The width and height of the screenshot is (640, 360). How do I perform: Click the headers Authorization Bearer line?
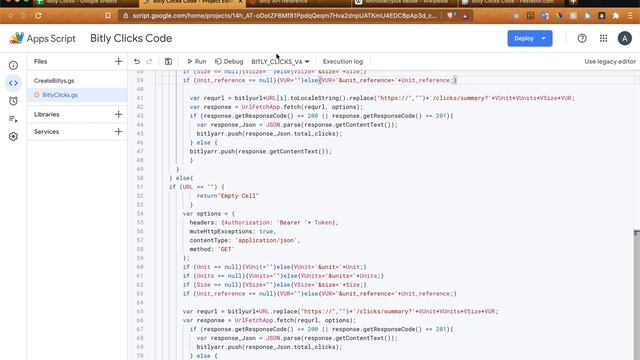[x=264, y=222]
